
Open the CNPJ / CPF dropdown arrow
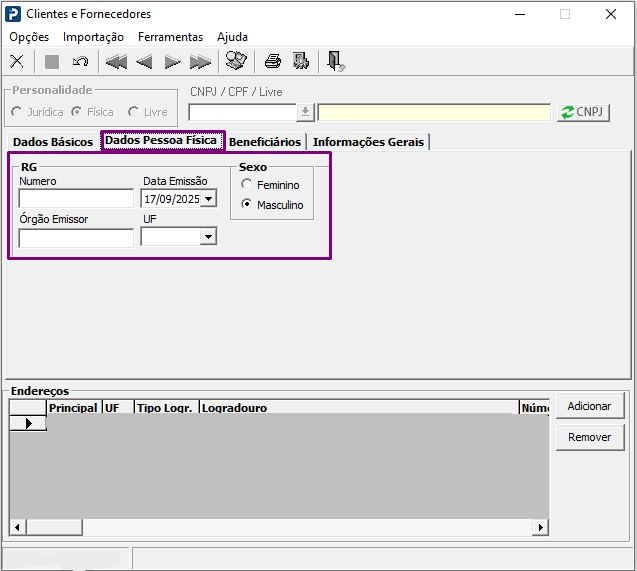(305, 112)
